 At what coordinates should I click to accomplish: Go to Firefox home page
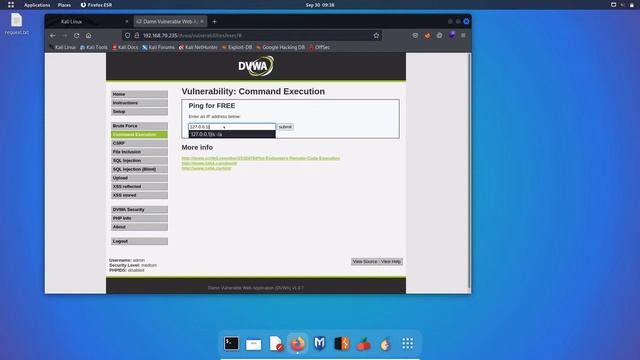[89, 36]
